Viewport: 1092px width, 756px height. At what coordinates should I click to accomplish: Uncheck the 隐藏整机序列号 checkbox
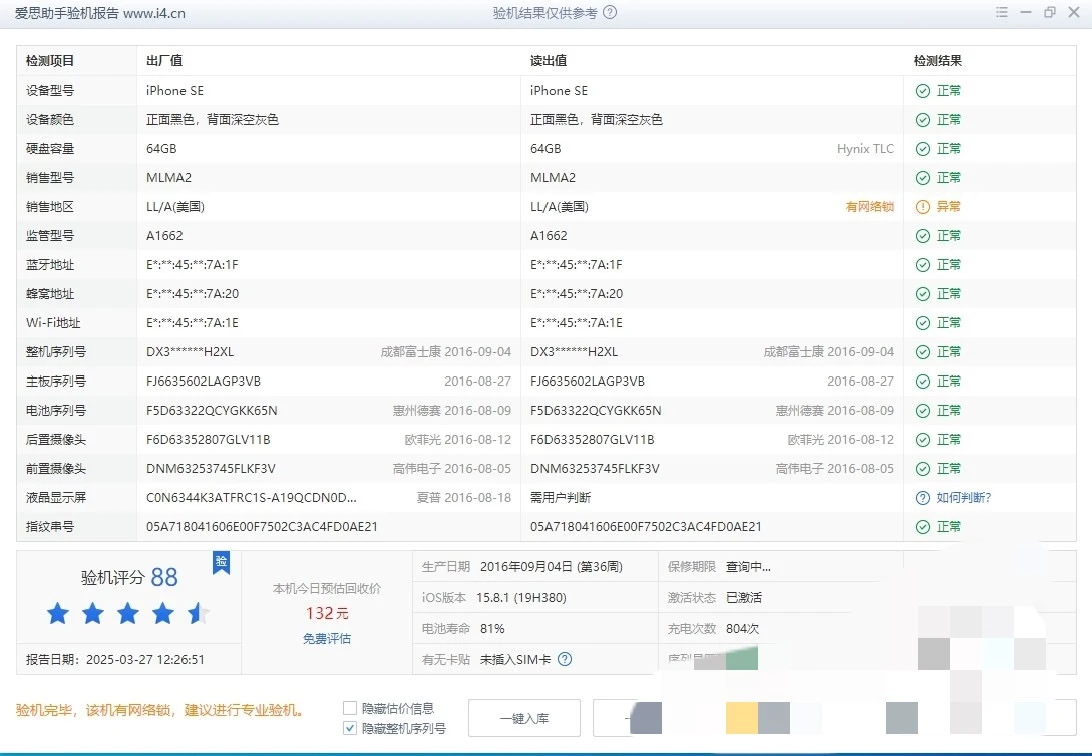pos(350,728)
